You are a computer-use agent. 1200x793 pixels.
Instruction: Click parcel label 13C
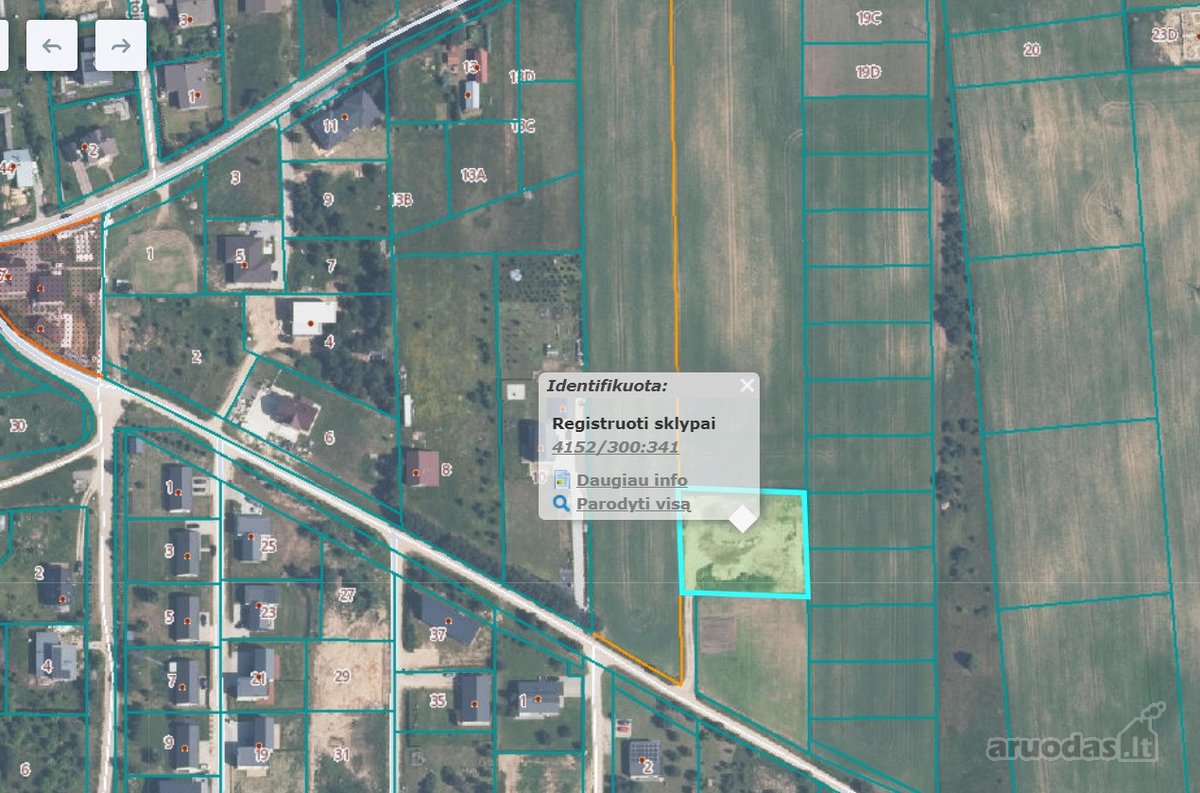coord(523,126)
